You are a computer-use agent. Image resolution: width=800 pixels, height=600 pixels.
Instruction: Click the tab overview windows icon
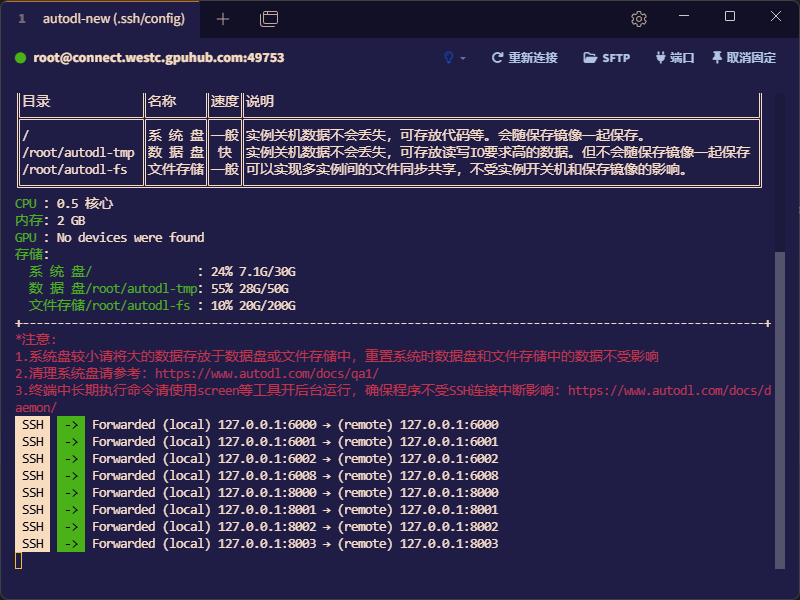pos(268,19)
